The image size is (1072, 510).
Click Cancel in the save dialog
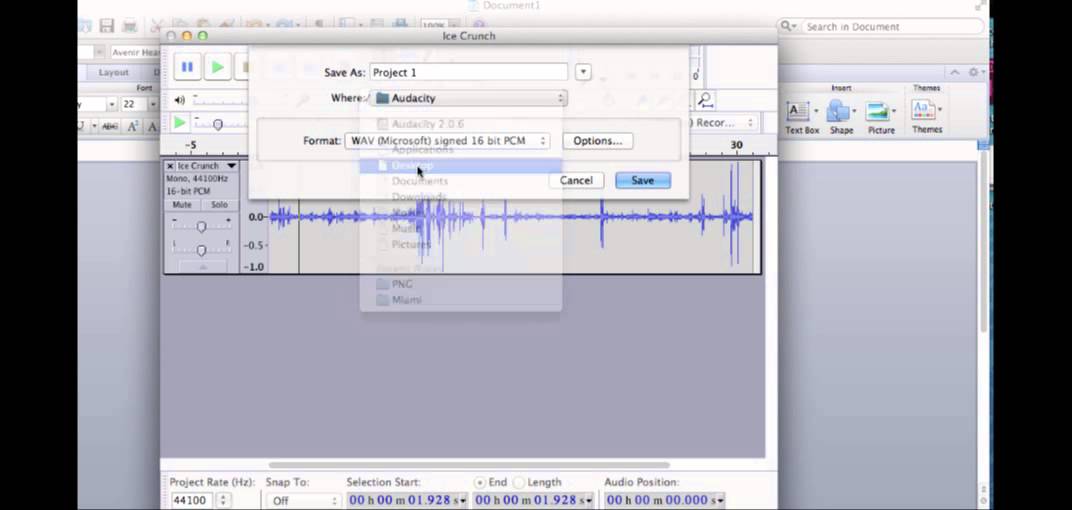pos(576,180)
